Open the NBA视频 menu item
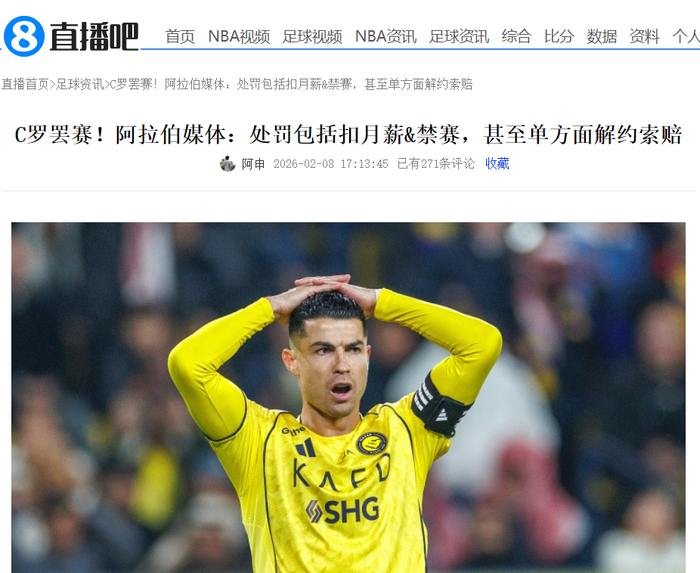The image size is (700, 573). click(239, 36)
